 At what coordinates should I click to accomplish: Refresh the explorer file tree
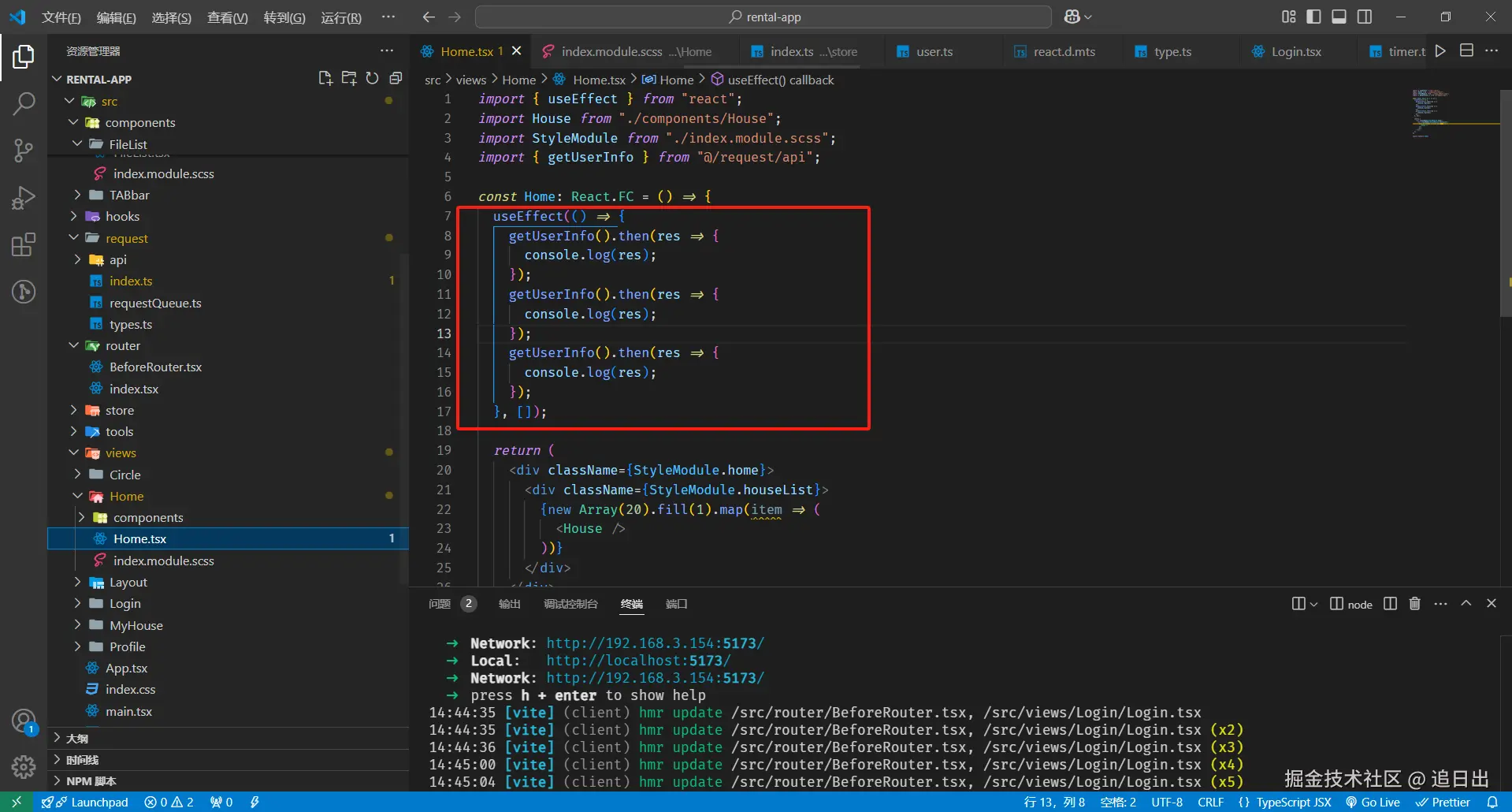click(372, 78)
